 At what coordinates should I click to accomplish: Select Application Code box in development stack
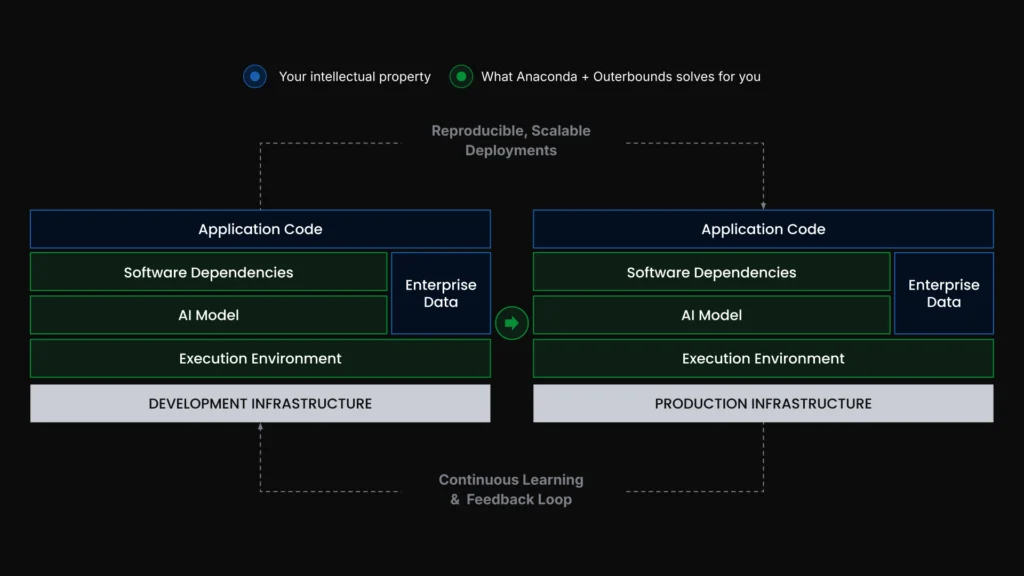(x=260, y=229)
